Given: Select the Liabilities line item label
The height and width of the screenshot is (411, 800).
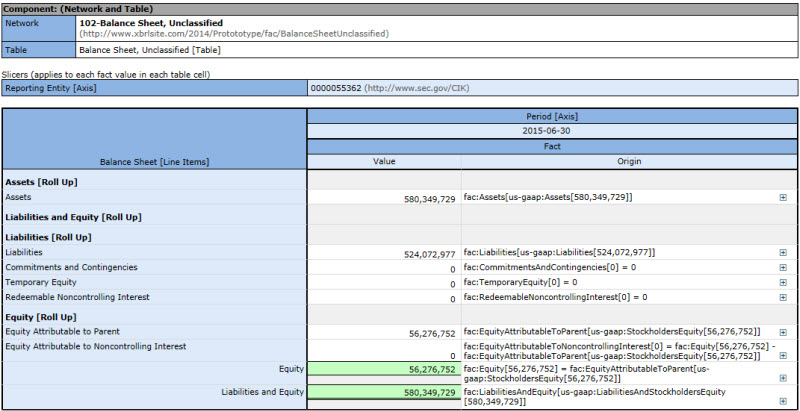Looking at the screenshot, I should (x=24, y=252).
